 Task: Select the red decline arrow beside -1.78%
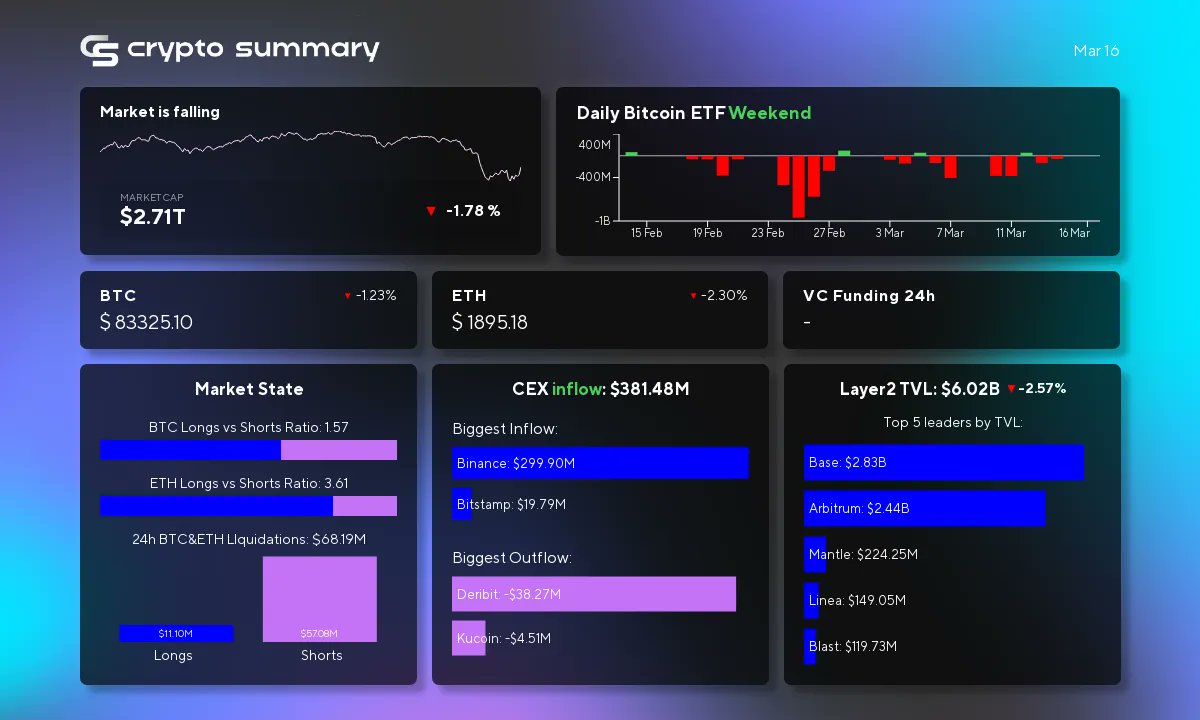pyautogui.click(x=431, y=211)
